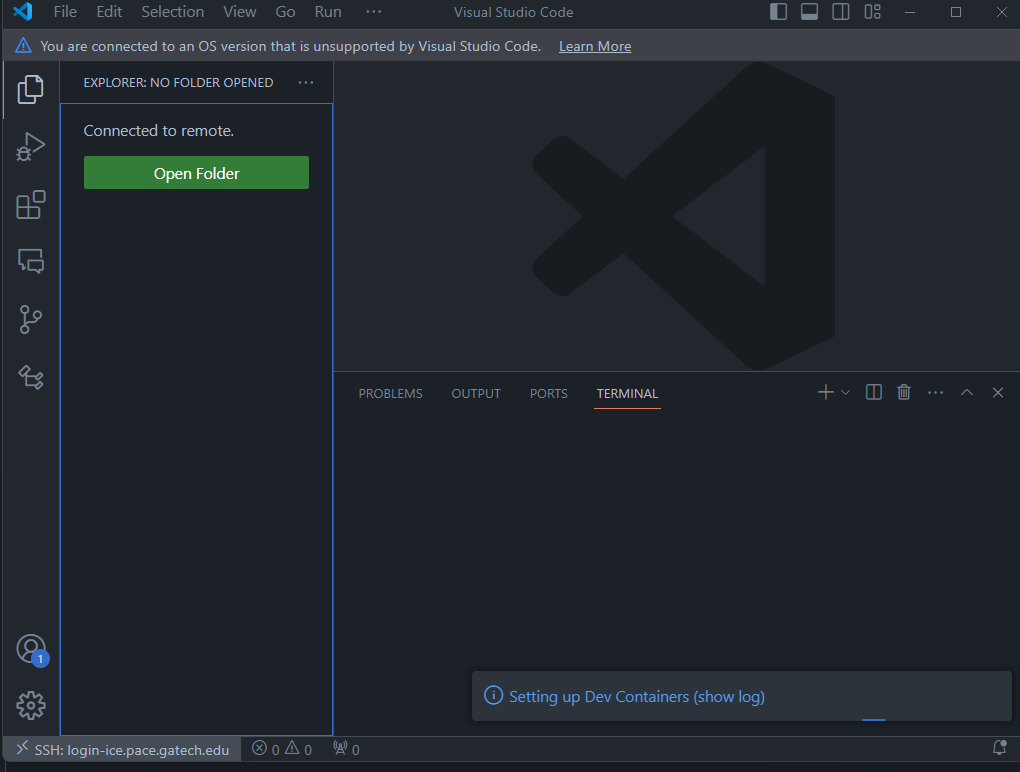Open the Remote Explorer view
Image resolution: width=1020 pixels, height=772 pixels.
30,262
